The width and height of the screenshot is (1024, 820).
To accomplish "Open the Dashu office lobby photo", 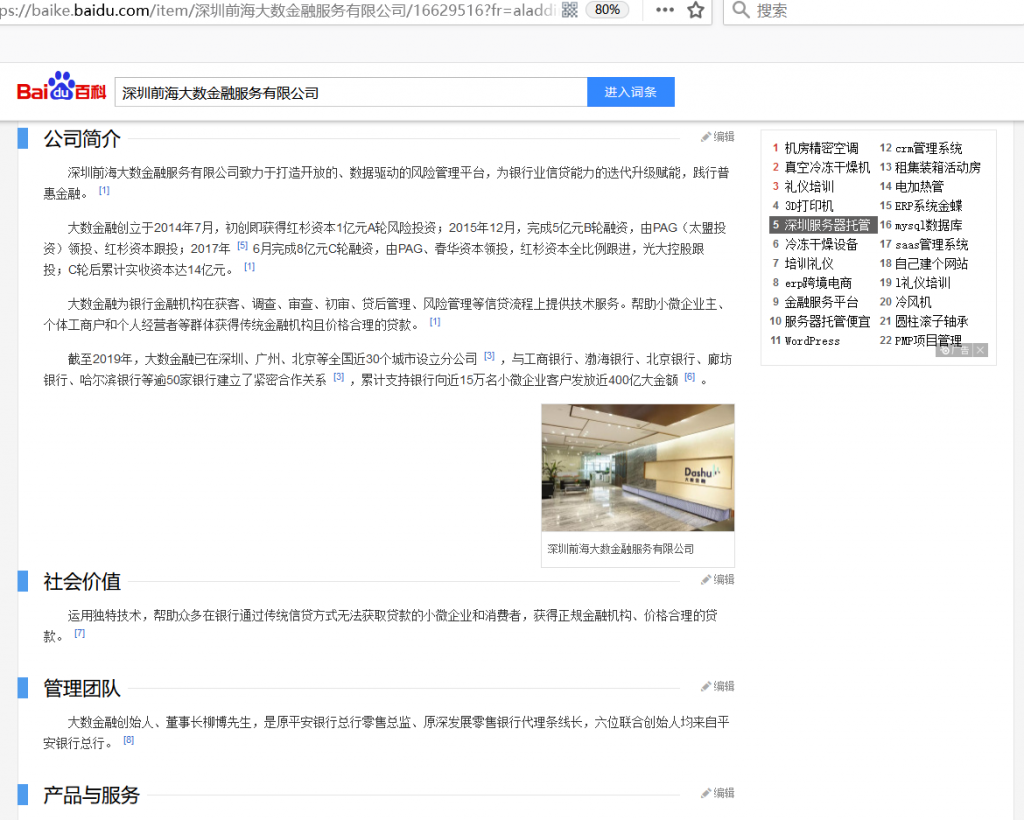I will pyautogui.click(x=637, y=467).
